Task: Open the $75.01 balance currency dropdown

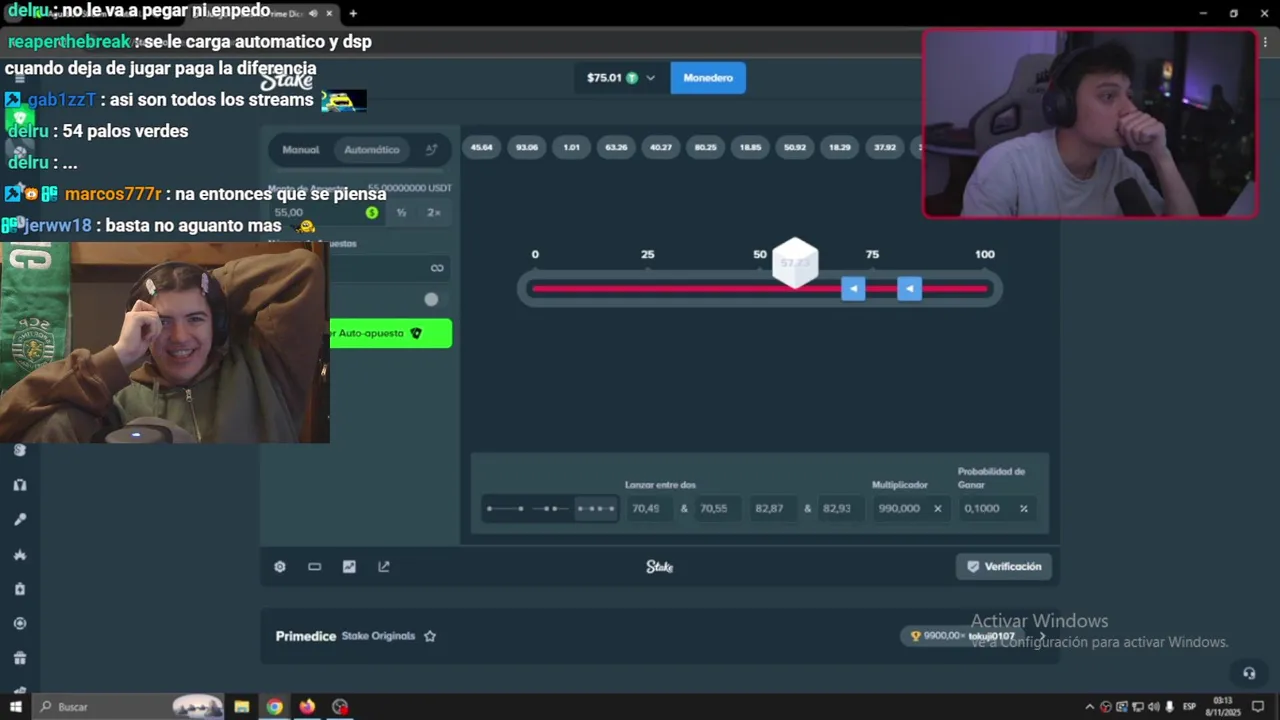Action: (x=620, y=77)
